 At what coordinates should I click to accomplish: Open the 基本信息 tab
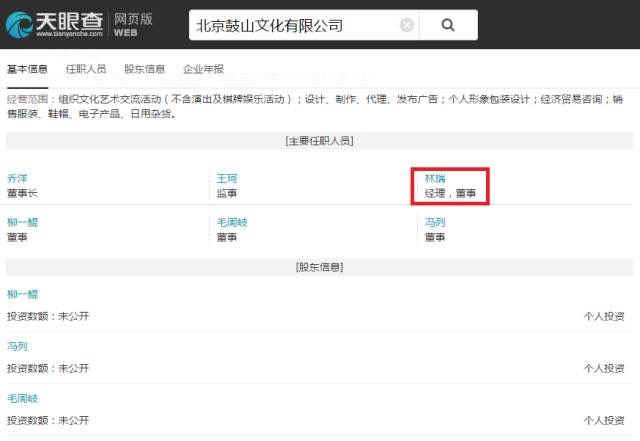coord(27,69)
